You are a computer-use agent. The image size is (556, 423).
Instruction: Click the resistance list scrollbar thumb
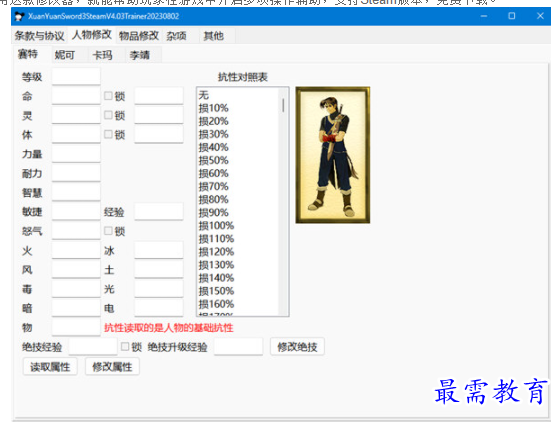click(283, 105)
